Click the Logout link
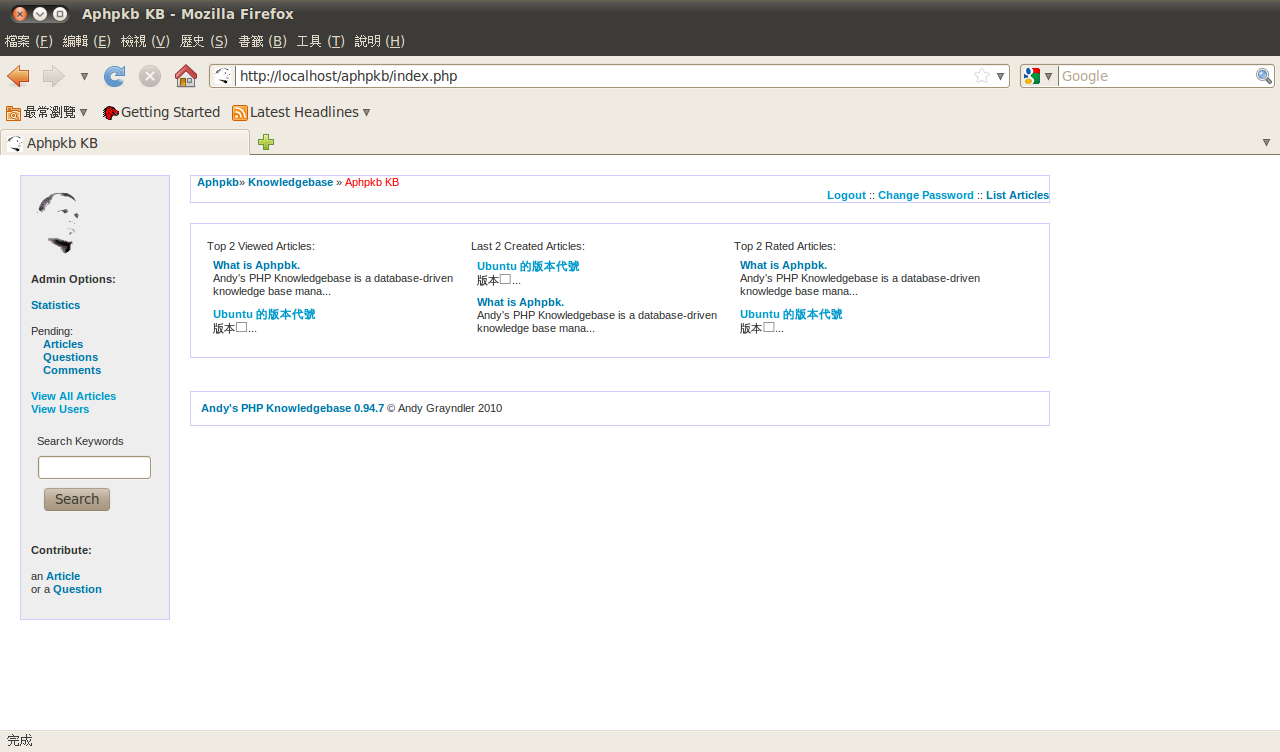1280x752 pixels. pos(846,195)
